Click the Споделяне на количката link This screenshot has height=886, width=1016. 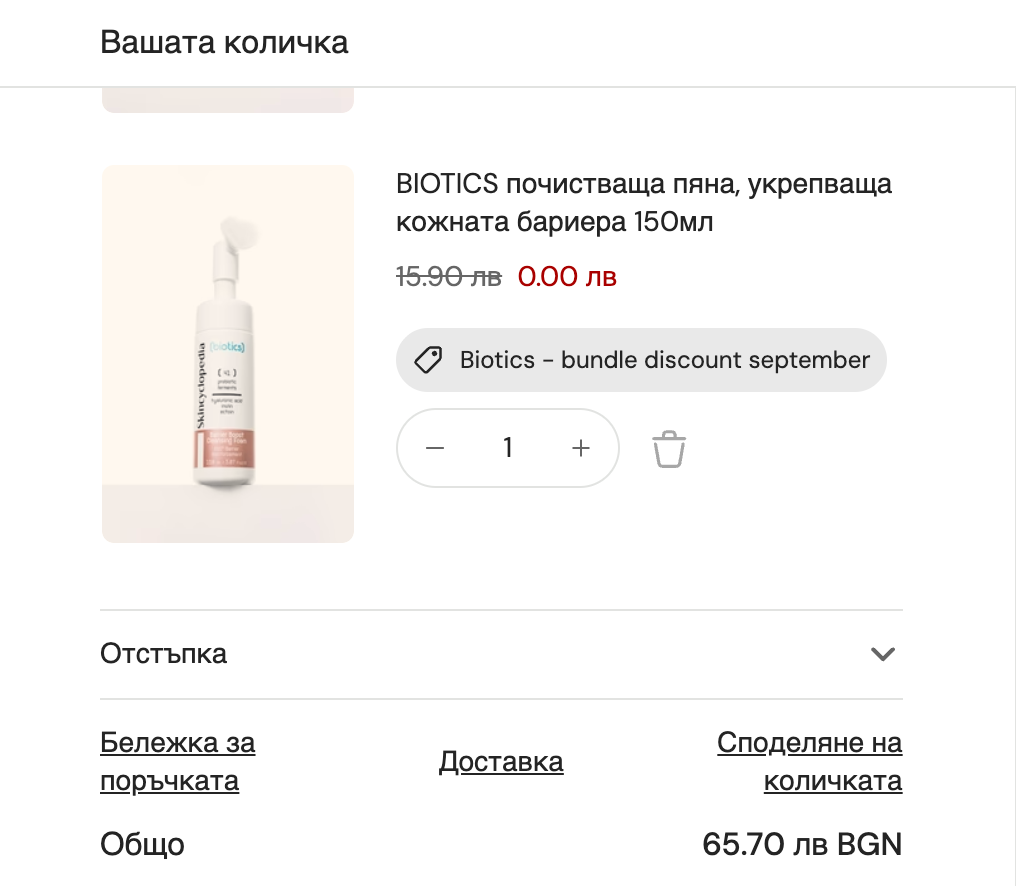[x=810, y=762]
